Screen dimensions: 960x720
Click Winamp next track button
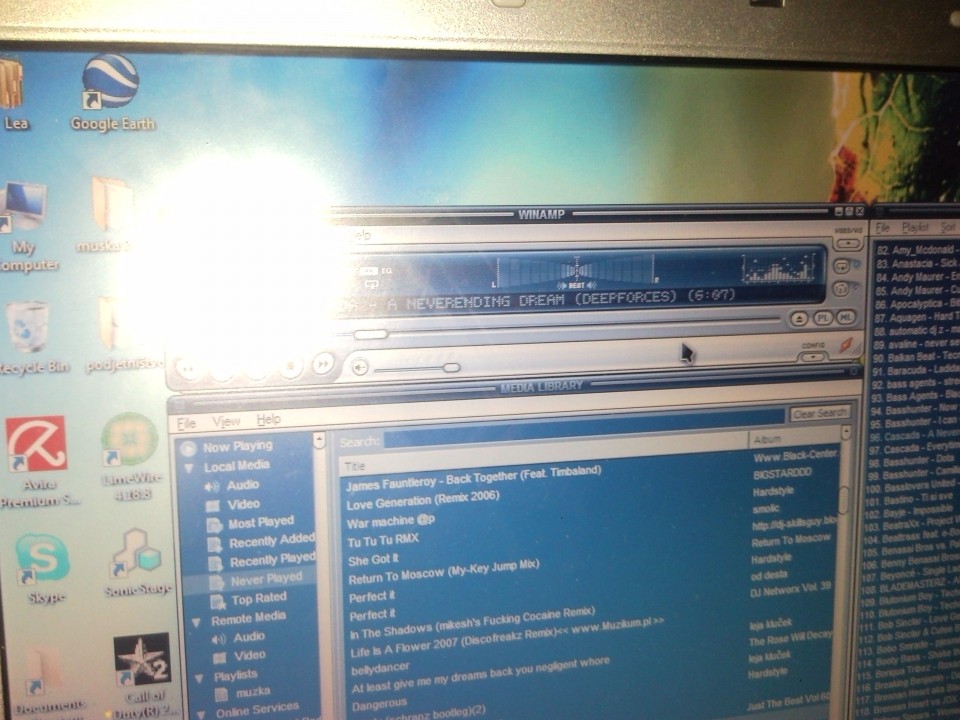(323, 364)
